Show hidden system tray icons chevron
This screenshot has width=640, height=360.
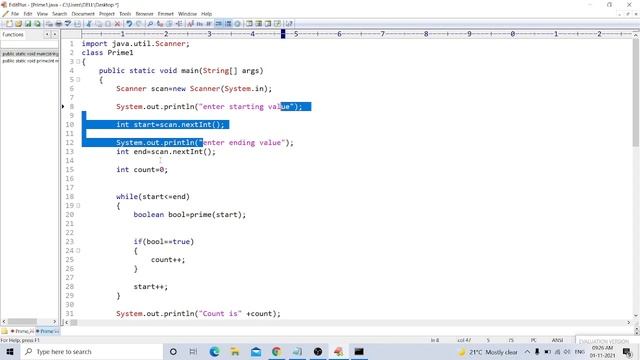[x=527, y=352]
